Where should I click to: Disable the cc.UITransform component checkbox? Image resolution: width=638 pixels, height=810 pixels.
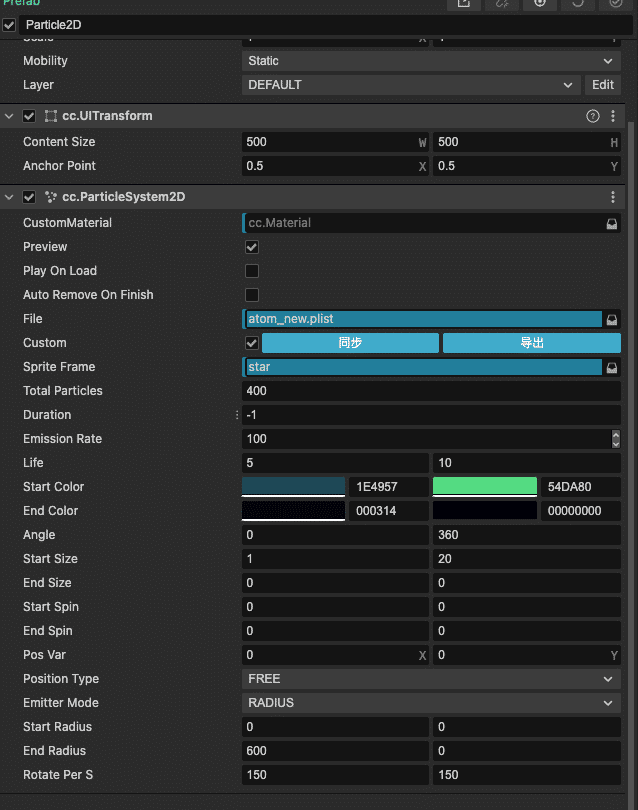pos(29,116)
